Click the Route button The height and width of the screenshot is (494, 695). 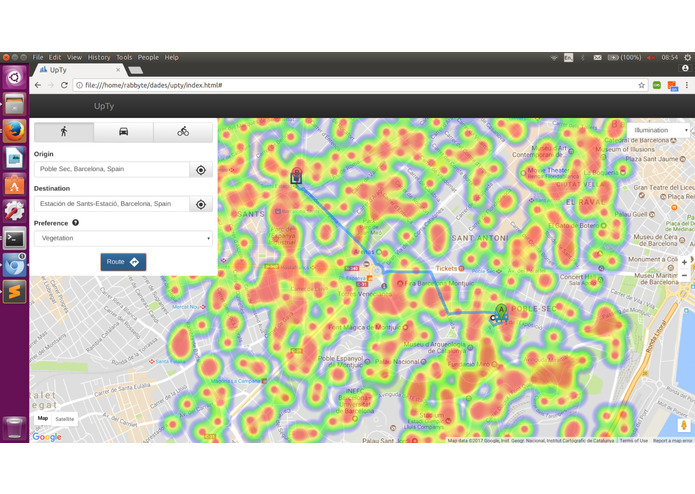pos(123,262)
